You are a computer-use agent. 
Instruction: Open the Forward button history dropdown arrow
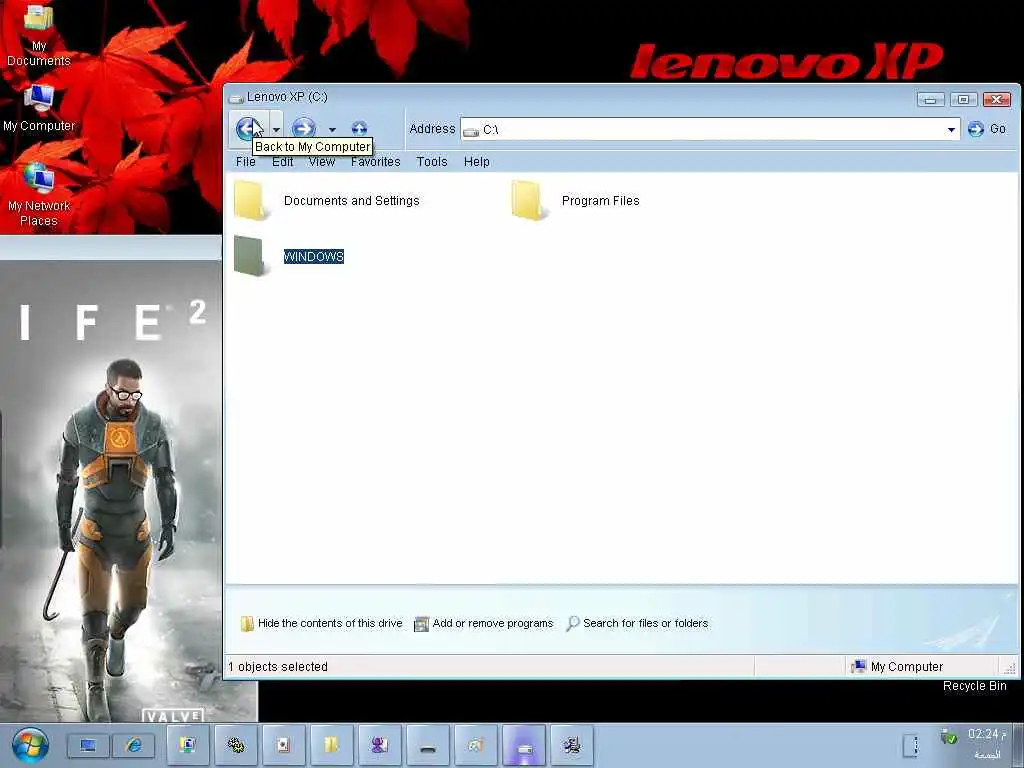pyautogui.click(x=332, y=129)
